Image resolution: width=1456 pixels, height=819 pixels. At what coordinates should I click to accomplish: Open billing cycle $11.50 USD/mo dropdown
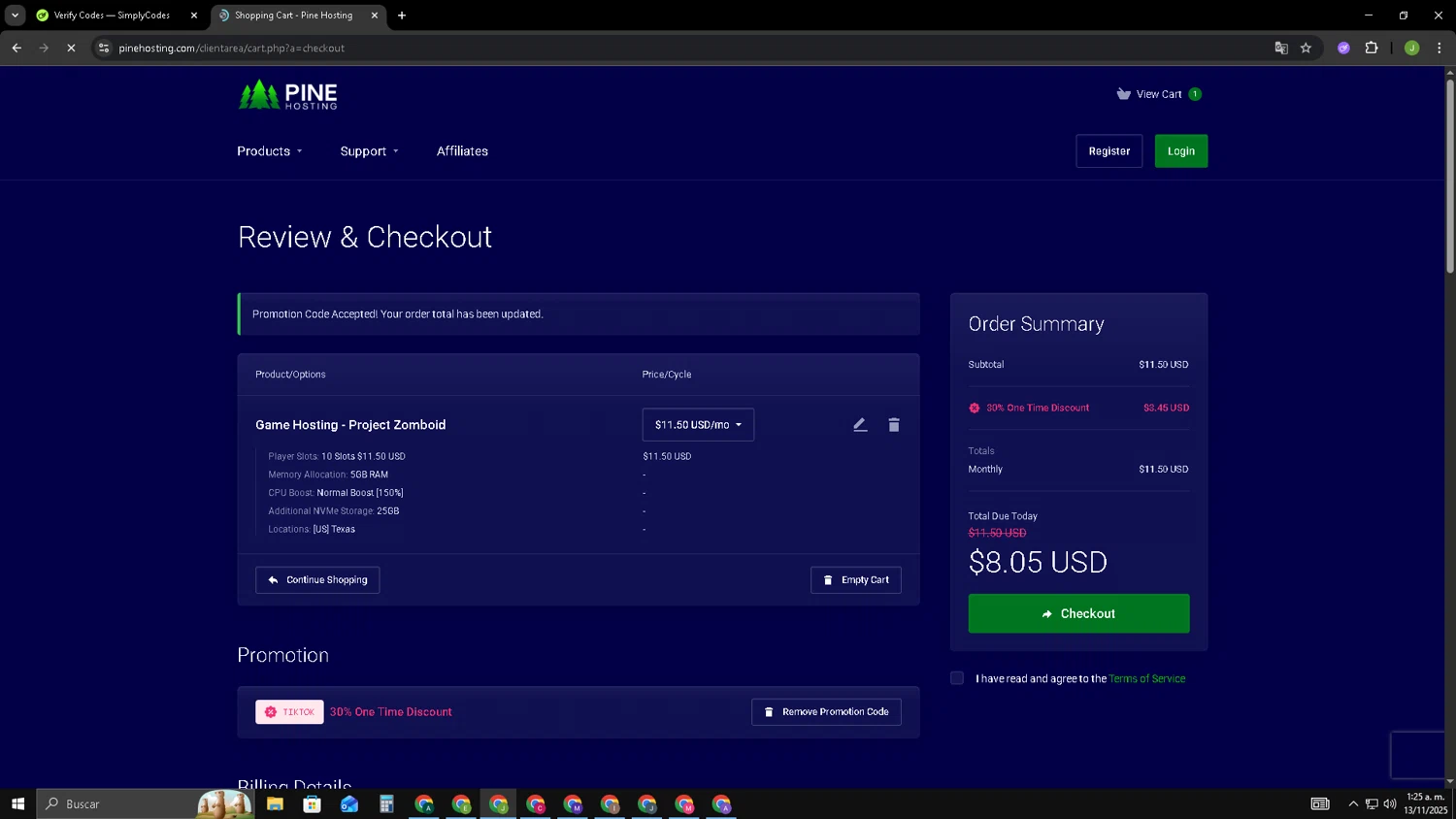coord(698,425)
